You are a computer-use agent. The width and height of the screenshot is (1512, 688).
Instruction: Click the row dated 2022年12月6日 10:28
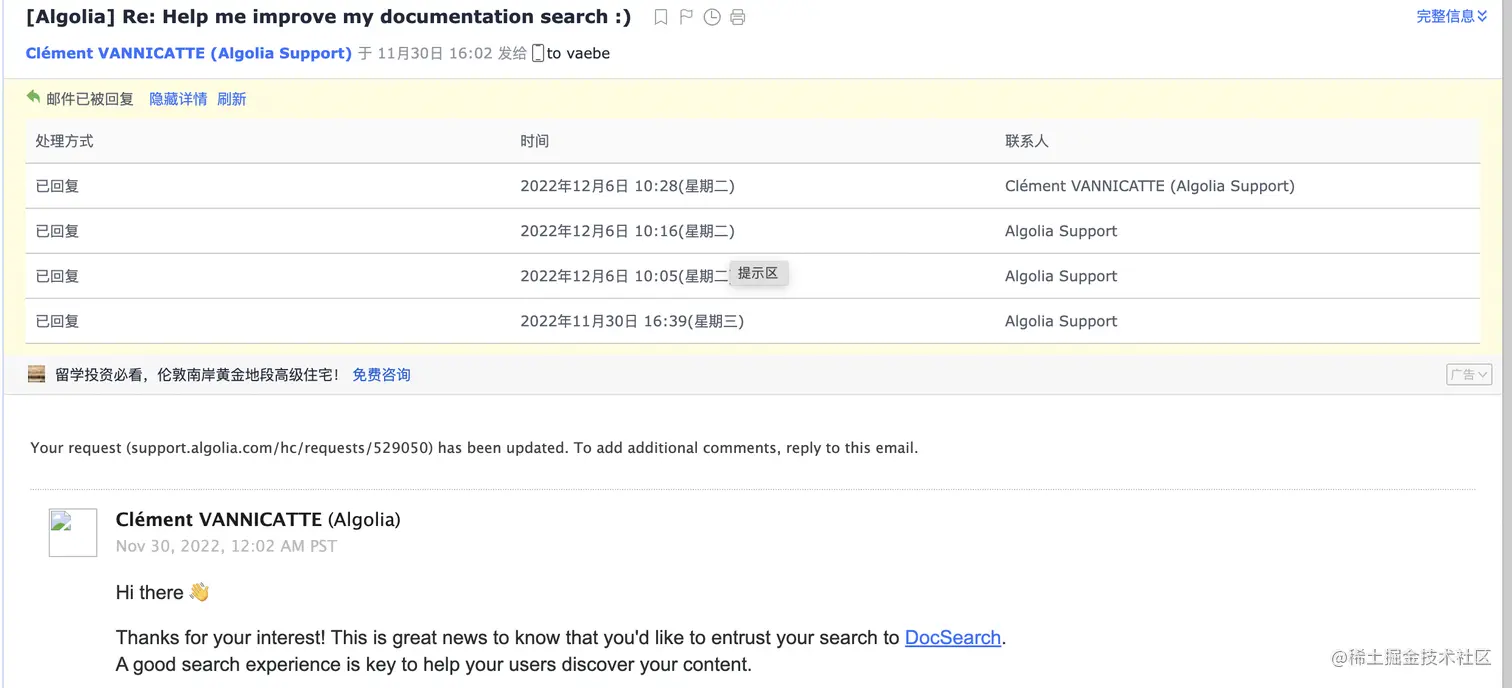click(752, 186)
